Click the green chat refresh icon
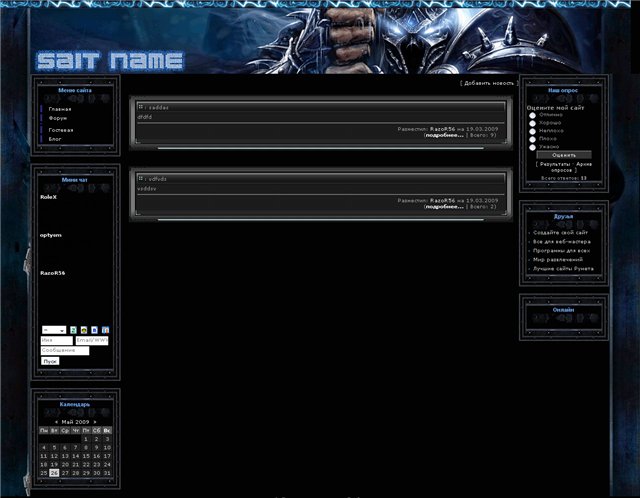640x498 pixels. pos(73,330)
